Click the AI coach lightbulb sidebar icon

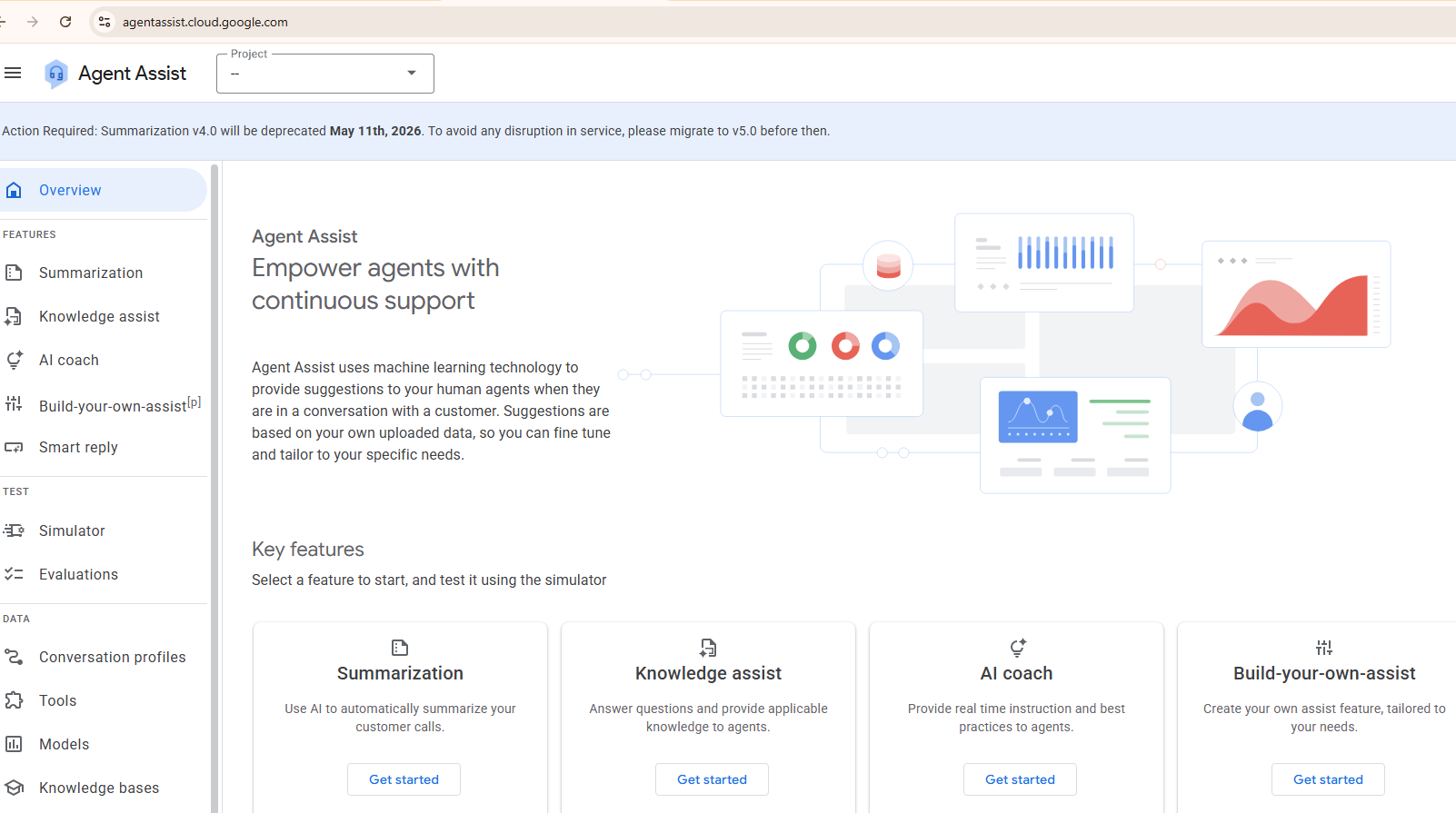coord(14,360)
